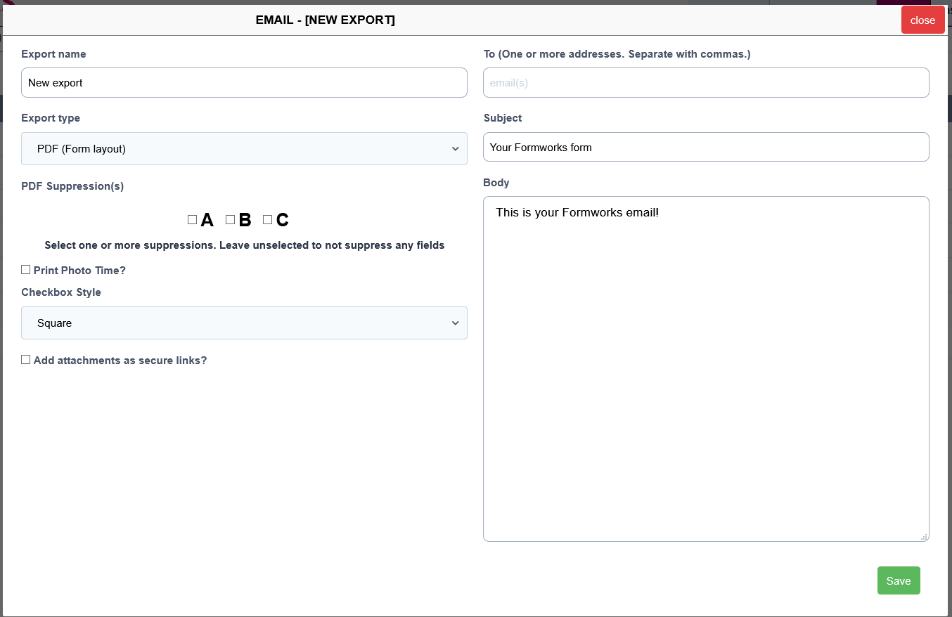
Task: Click the Export name input field
Action: tap(244, 83)
